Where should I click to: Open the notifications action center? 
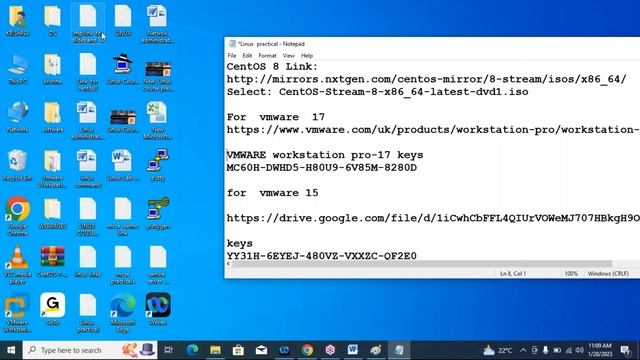[x=625, y=350]
